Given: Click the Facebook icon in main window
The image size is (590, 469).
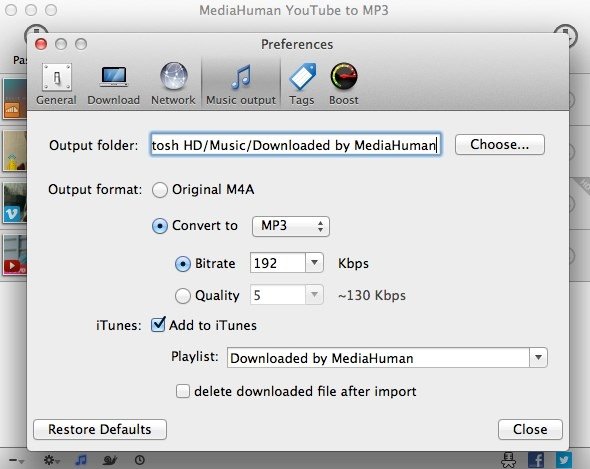Looking at the screenshot, I should (536, 460).
